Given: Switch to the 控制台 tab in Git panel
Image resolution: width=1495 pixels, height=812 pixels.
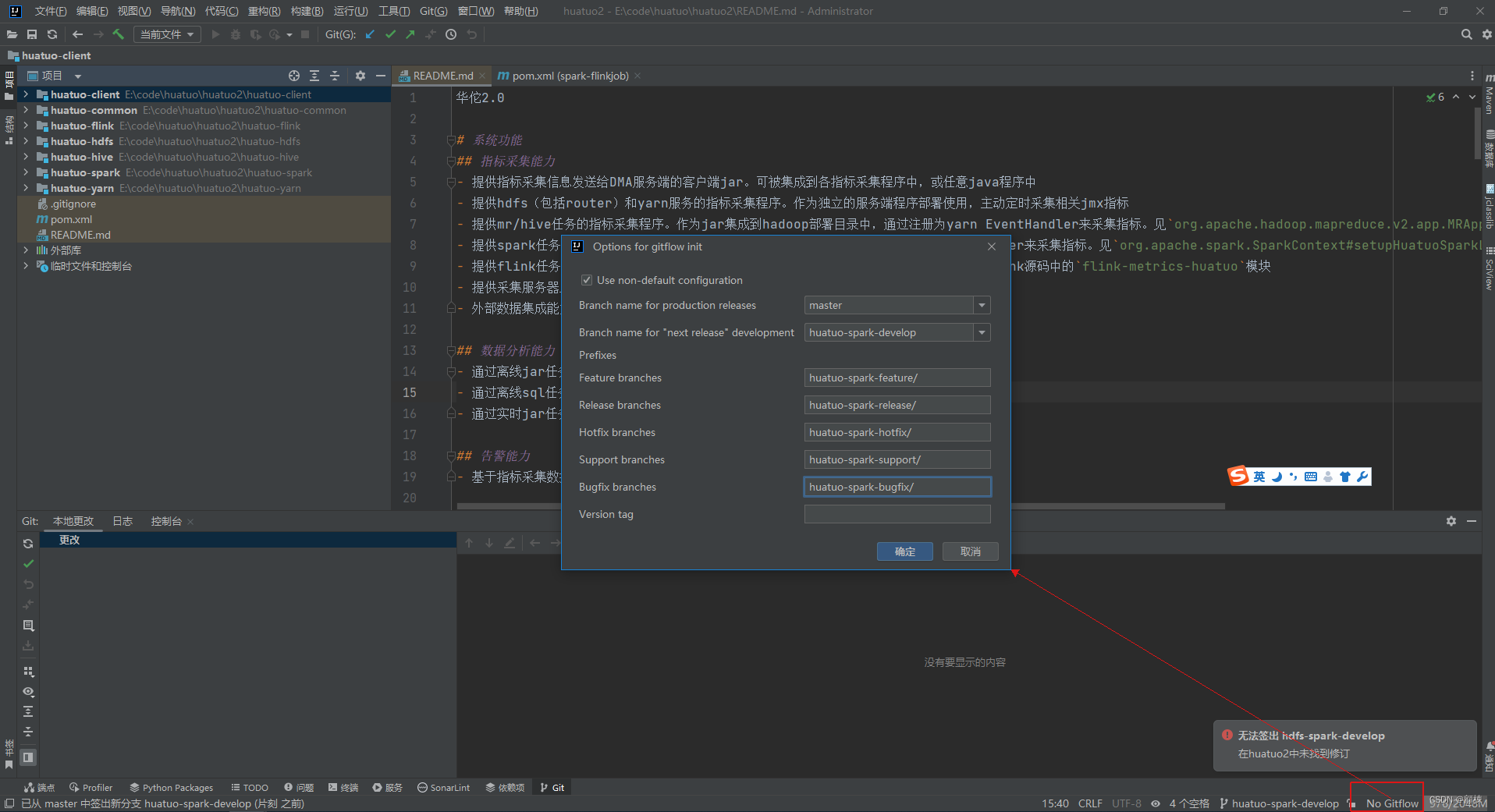Looking at the screenshot, I should coord(166,521).
